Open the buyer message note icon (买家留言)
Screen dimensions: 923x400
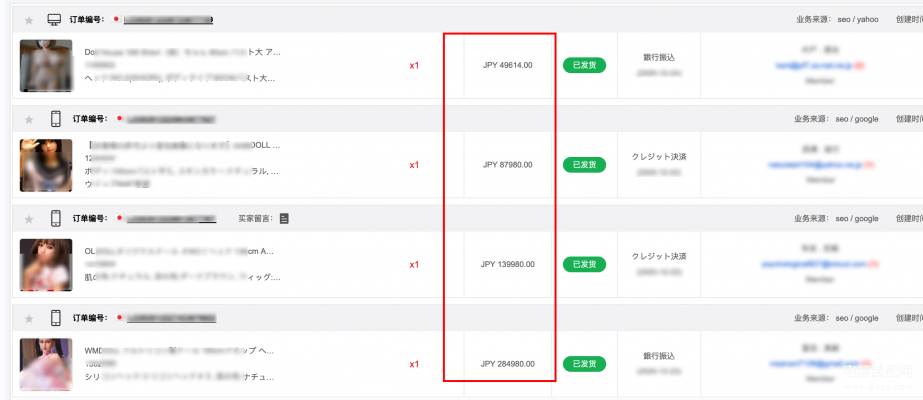[x=284, y=218]
